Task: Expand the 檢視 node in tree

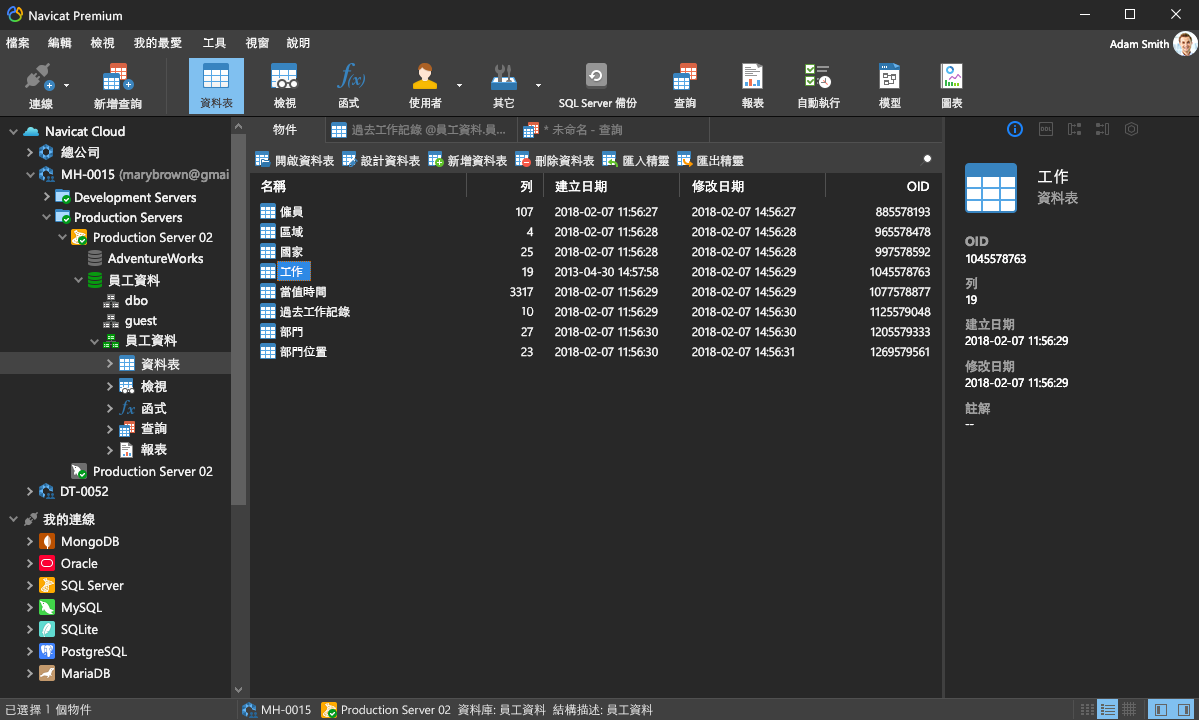Action: (109, 386)
